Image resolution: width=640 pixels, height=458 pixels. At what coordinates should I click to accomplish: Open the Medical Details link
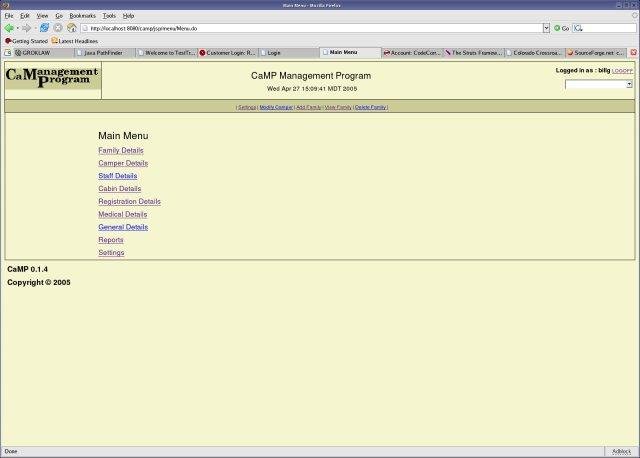(123, 215)
